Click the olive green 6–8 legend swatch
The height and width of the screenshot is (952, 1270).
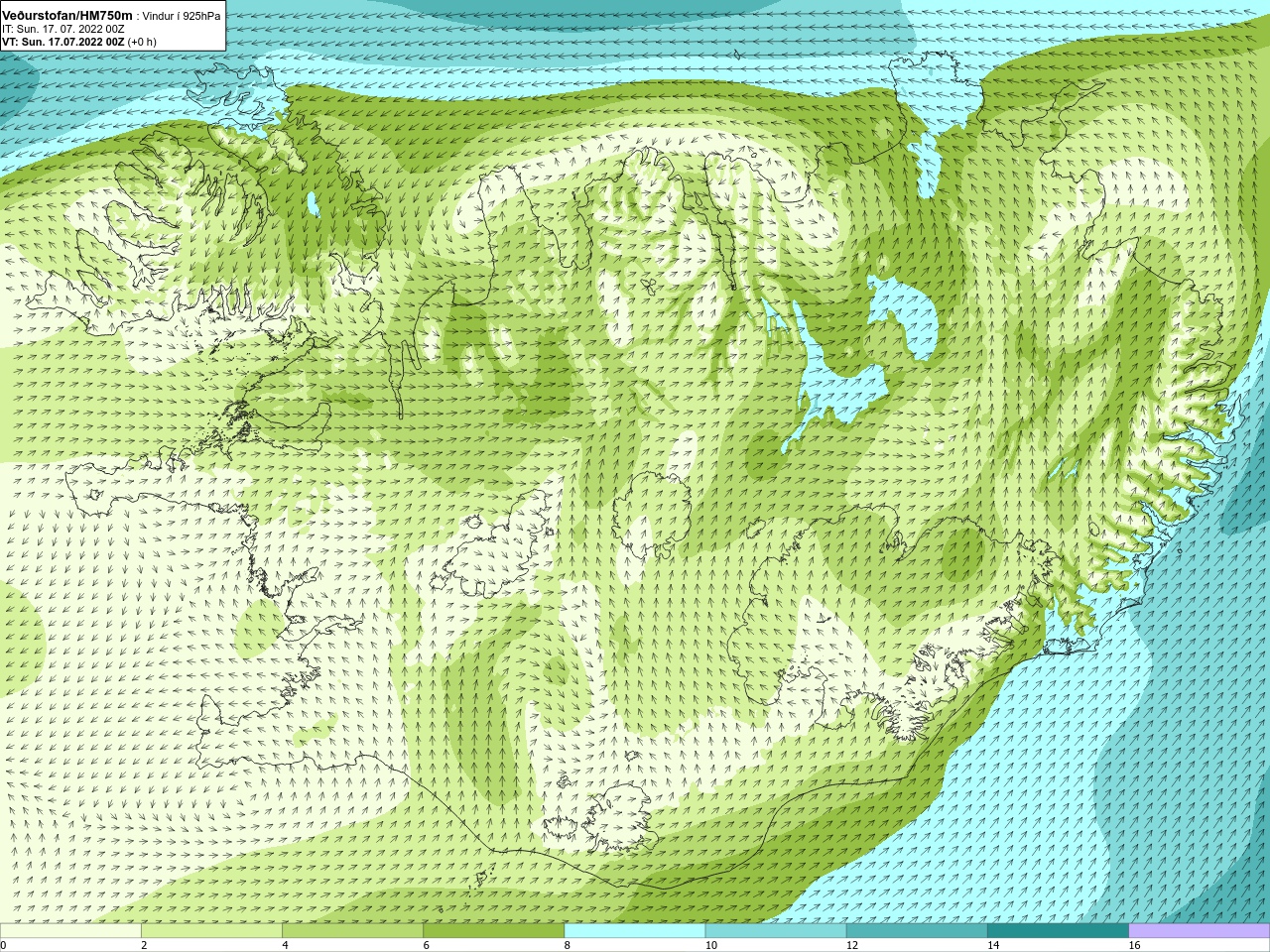493,931
